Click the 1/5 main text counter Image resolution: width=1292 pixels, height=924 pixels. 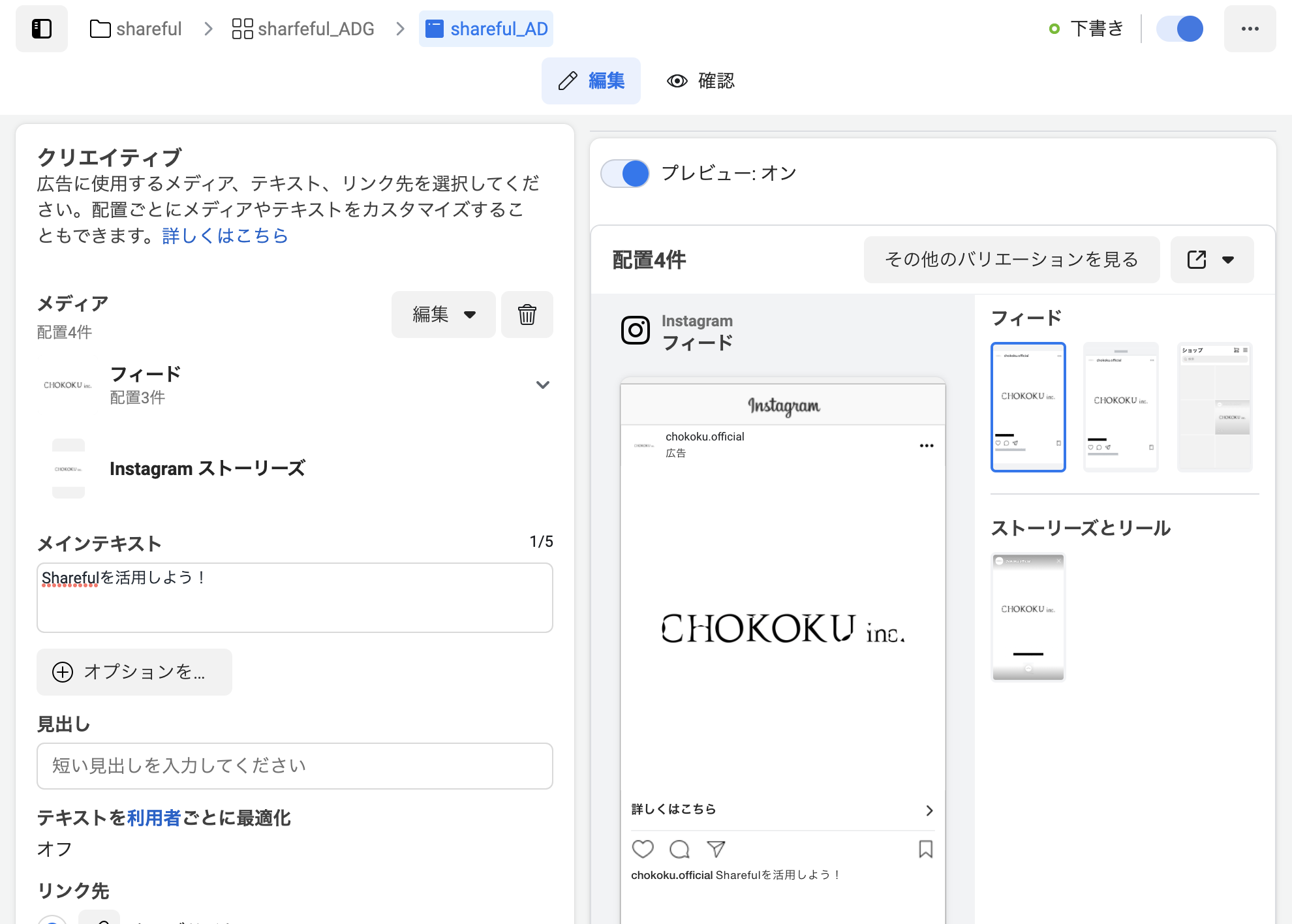tap(541, 542)
